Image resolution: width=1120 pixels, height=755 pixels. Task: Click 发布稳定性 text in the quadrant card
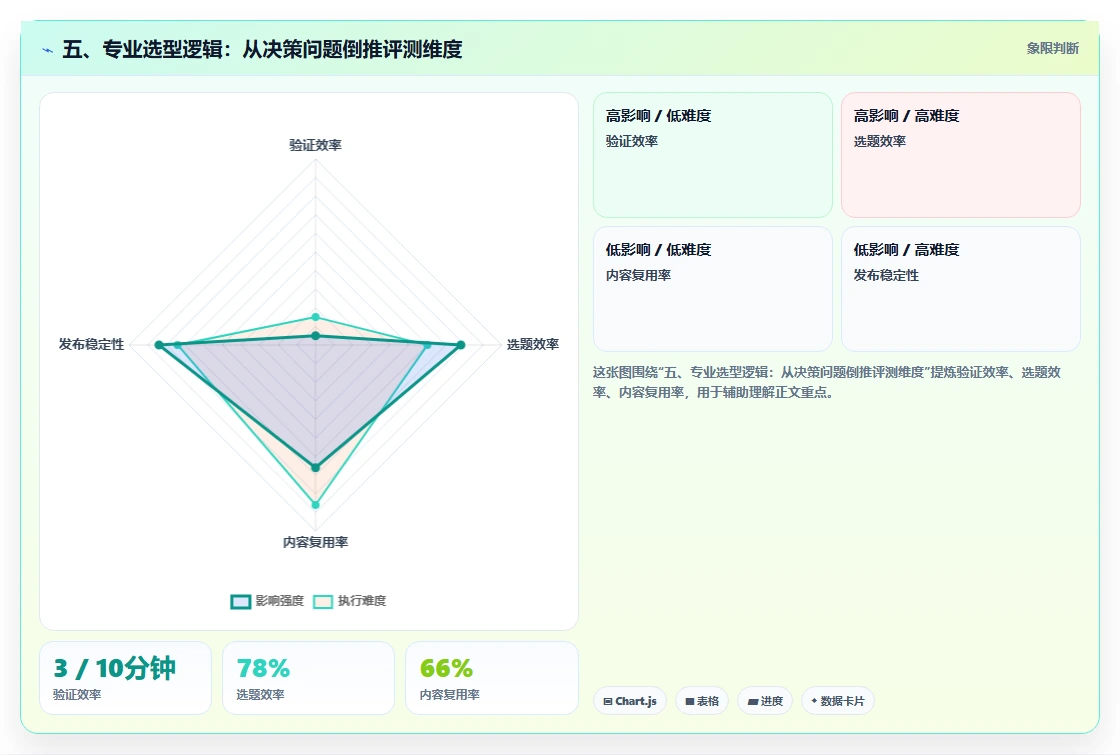(886, 275)
